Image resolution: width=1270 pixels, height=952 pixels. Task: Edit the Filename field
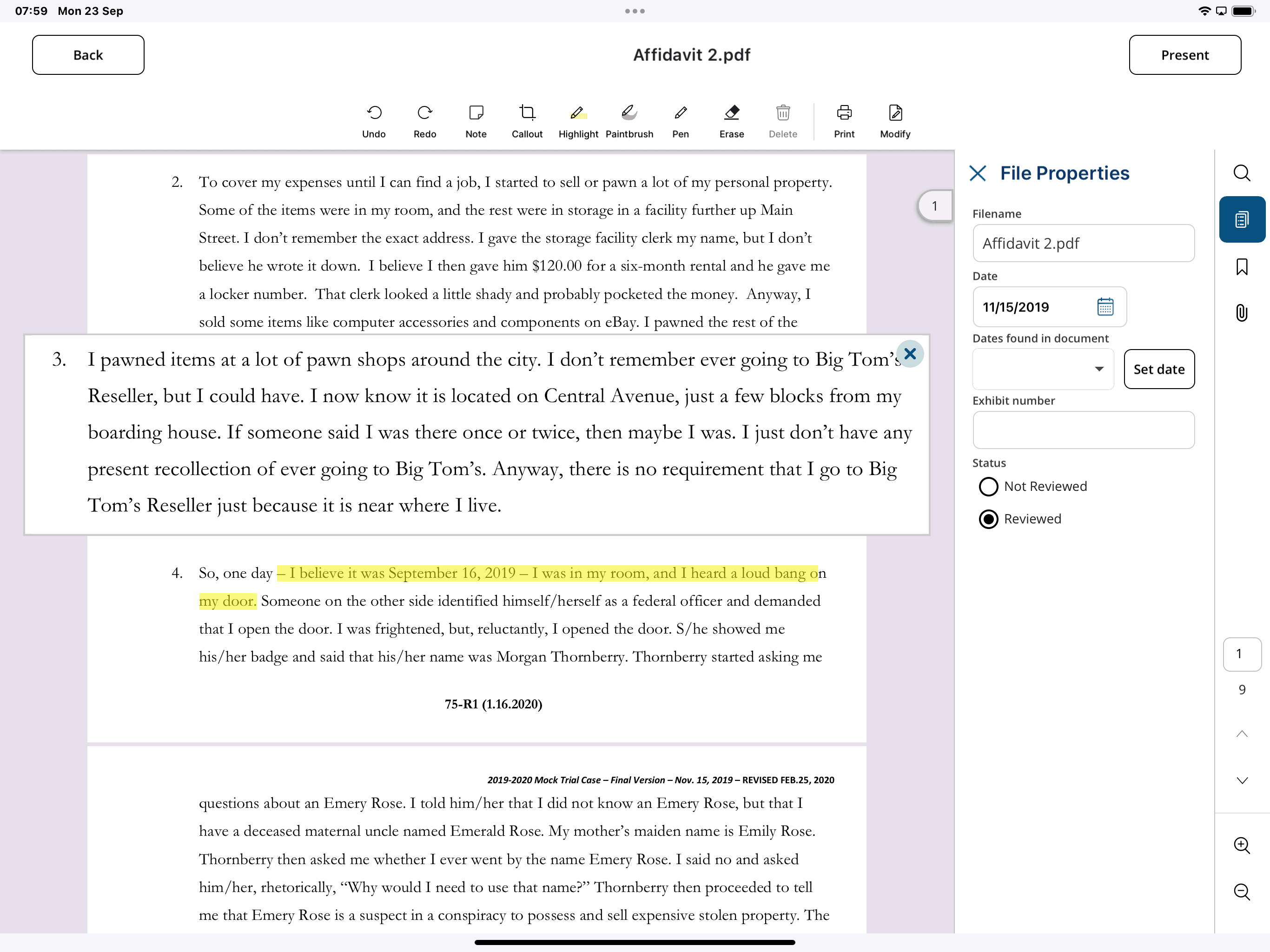pos(1084,244)
